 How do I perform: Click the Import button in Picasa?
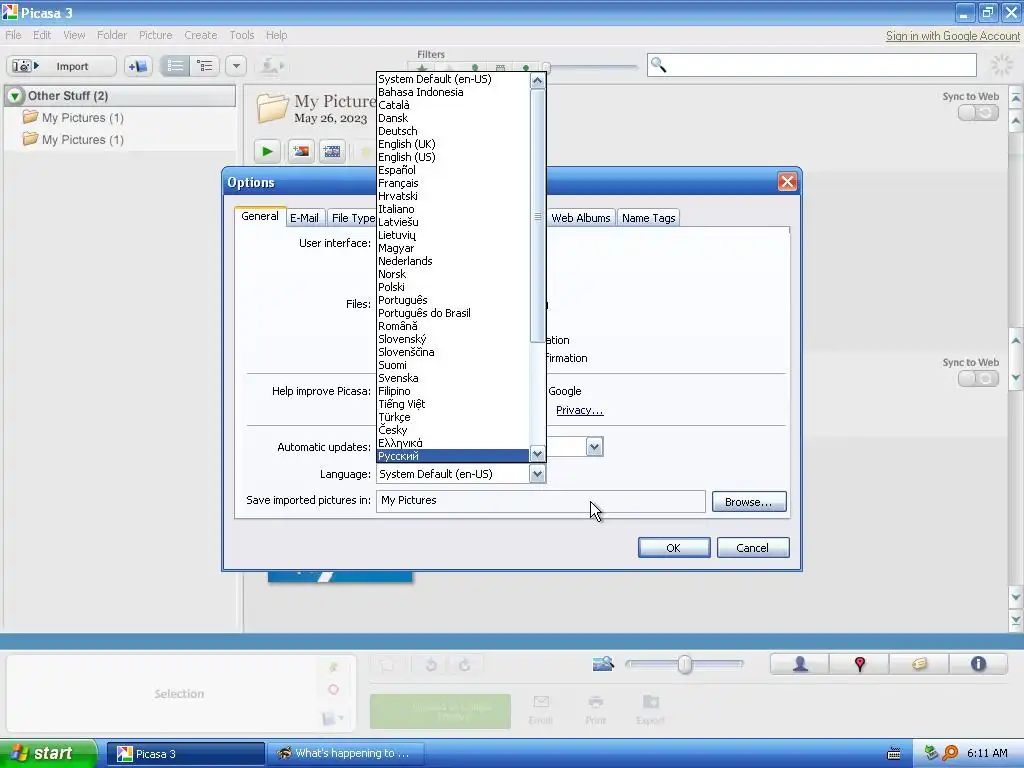(61, 66)
